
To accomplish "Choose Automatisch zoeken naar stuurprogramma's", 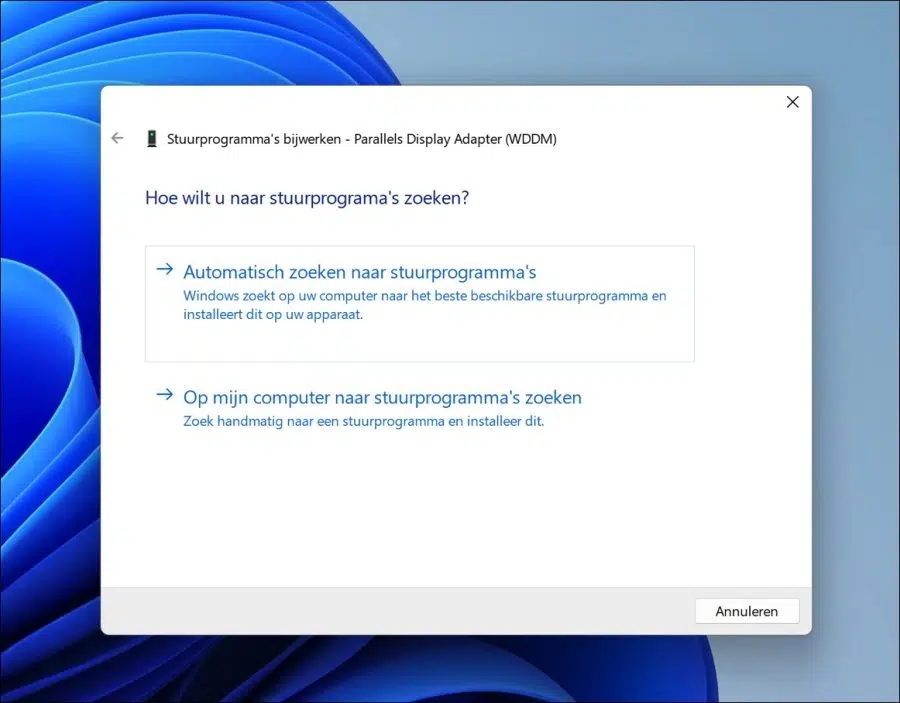I will tap(420, 304).
